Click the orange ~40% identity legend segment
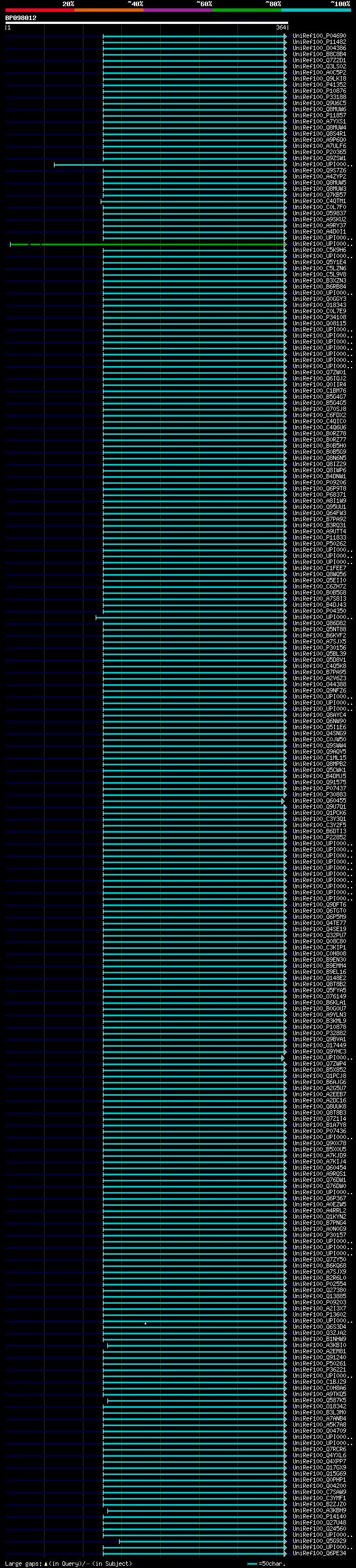The height and width of the screenshot is (1568, 356). coord(109,10)
